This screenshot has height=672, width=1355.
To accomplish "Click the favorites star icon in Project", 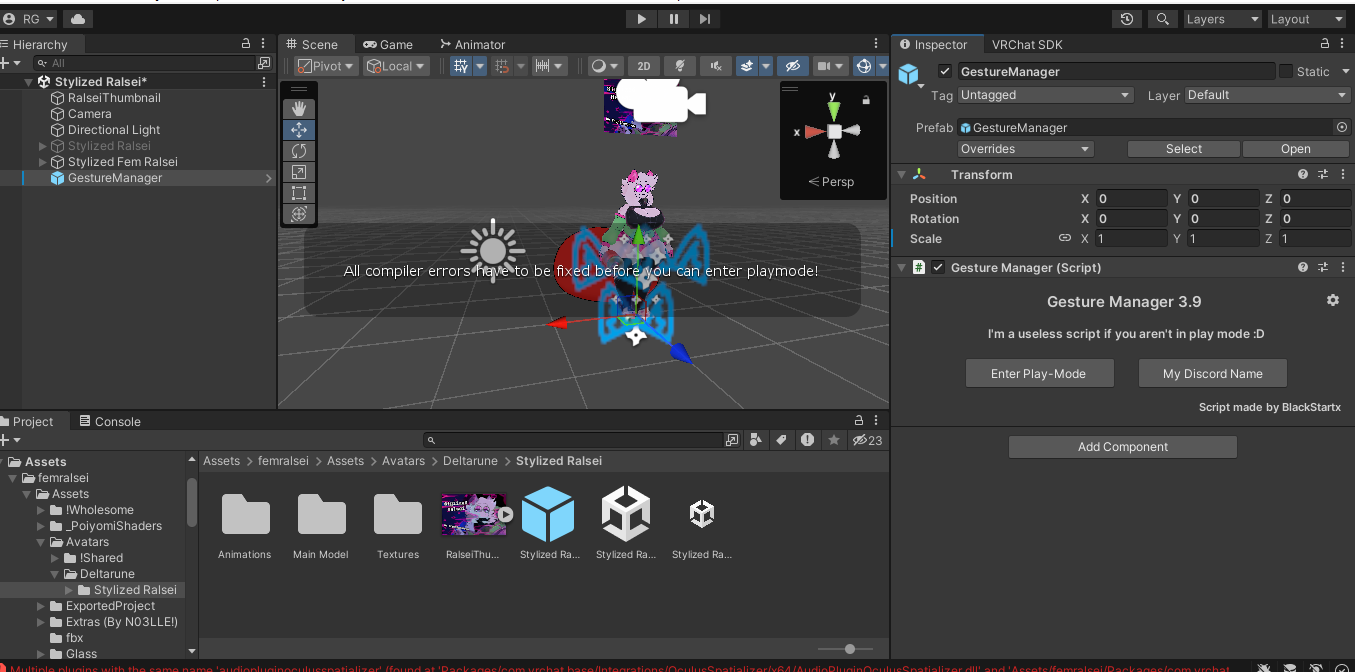I will click(833, 440).
